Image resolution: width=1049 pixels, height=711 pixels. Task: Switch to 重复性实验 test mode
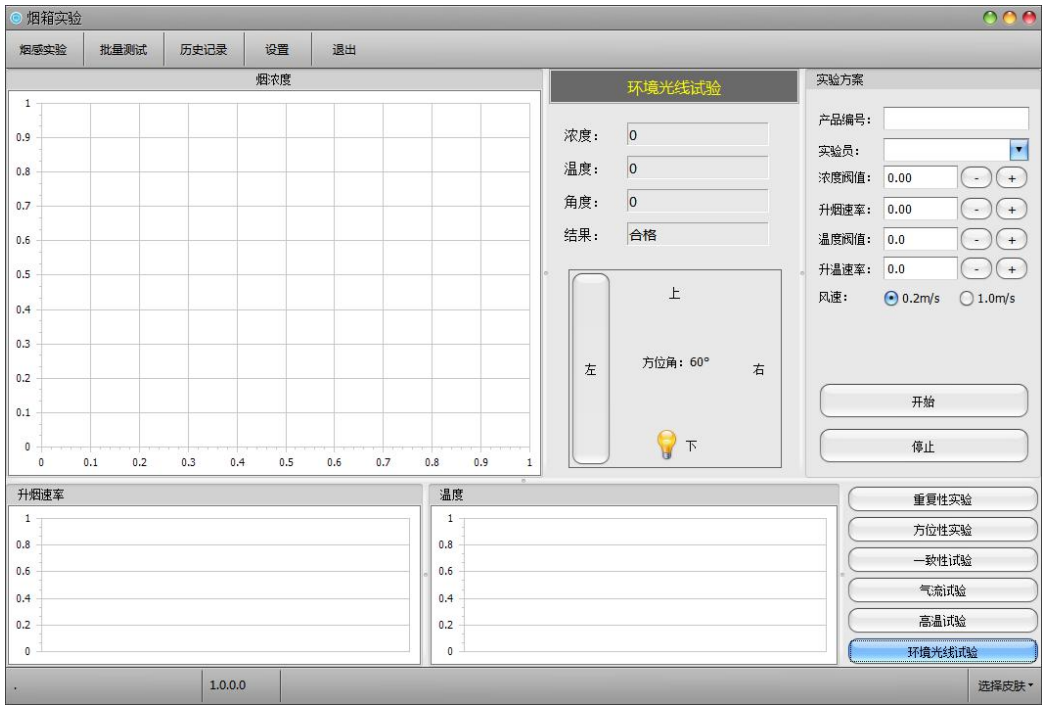click(943, 499)
